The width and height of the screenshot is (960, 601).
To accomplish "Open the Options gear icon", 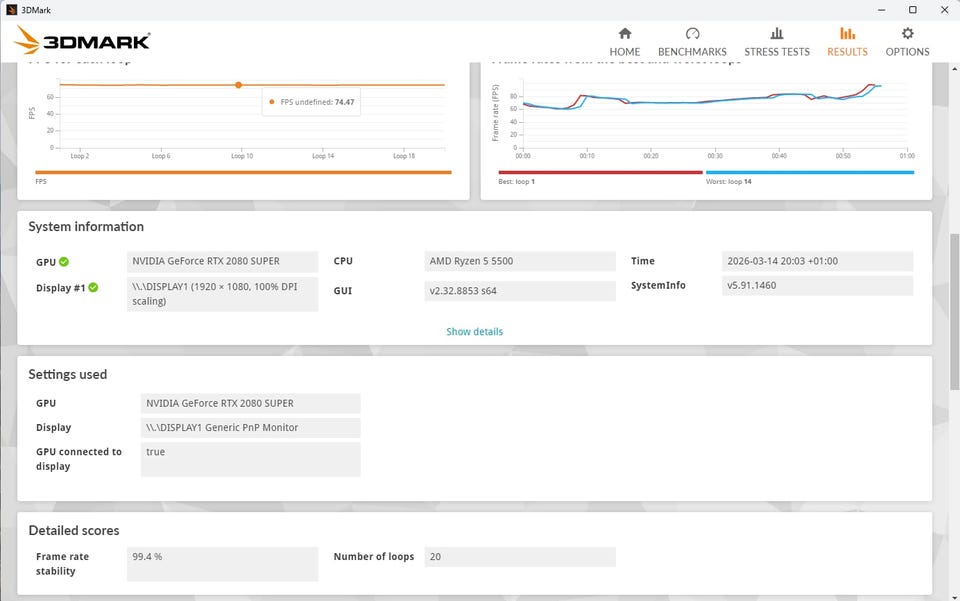I will coord(907,33).
